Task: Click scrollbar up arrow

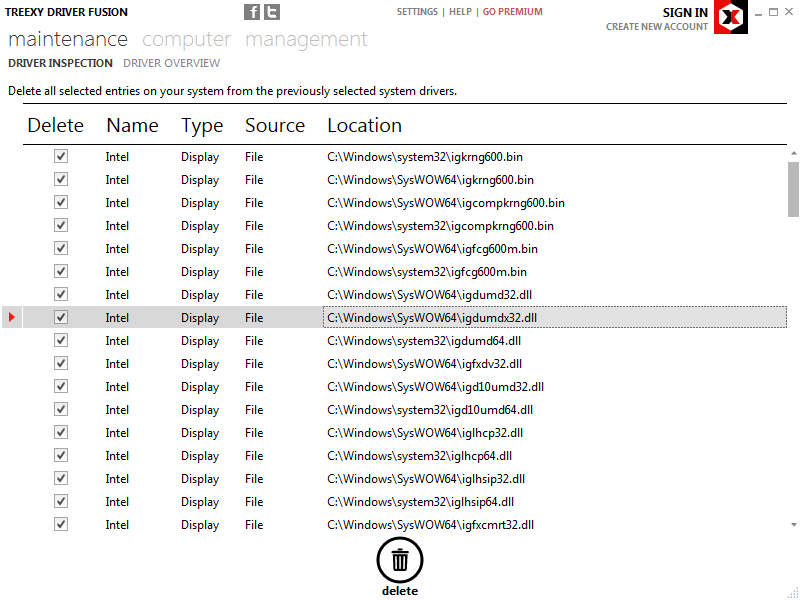Action: coord(793,153)
